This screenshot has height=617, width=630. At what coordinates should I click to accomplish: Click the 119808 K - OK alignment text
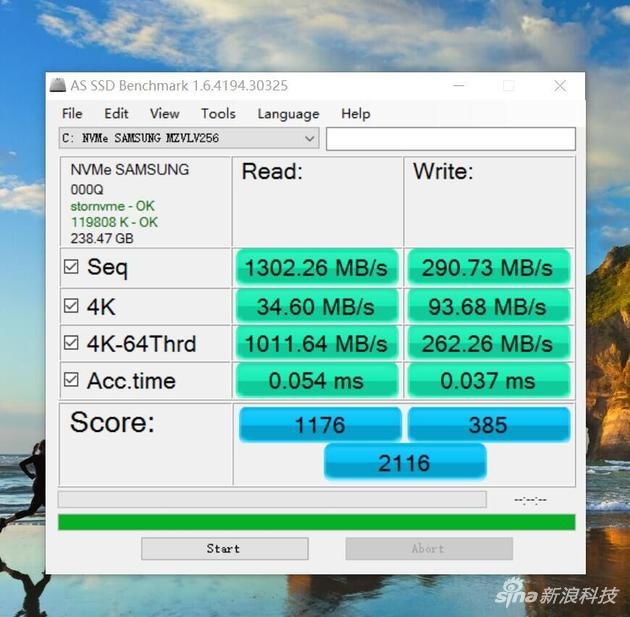[114, 222]
